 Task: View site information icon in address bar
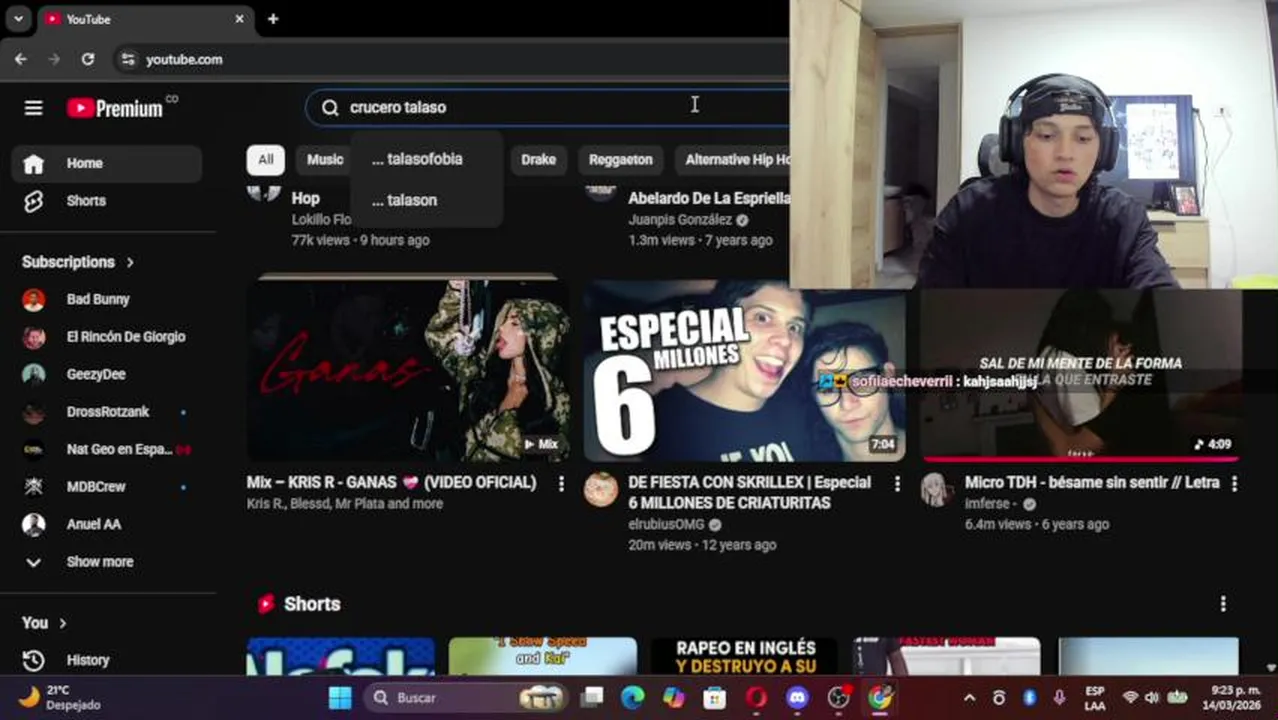127,59
